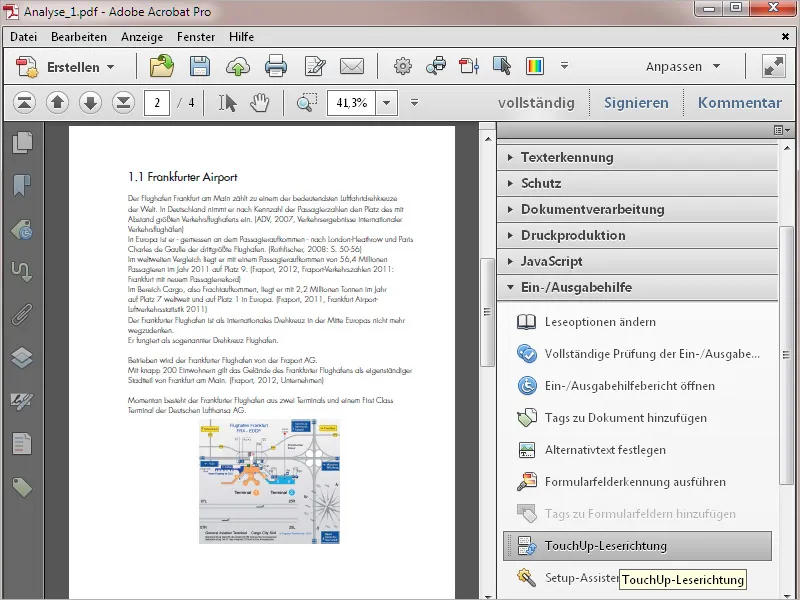Click the Drucken printer icon
Screen dimensions: 800x600
click(277, 66)
